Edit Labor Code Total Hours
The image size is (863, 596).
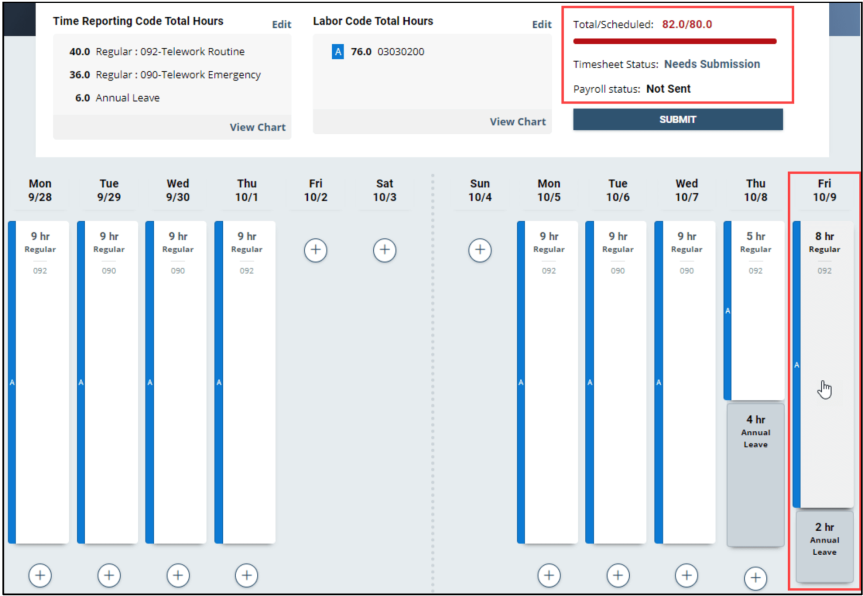tap(541, 24)
